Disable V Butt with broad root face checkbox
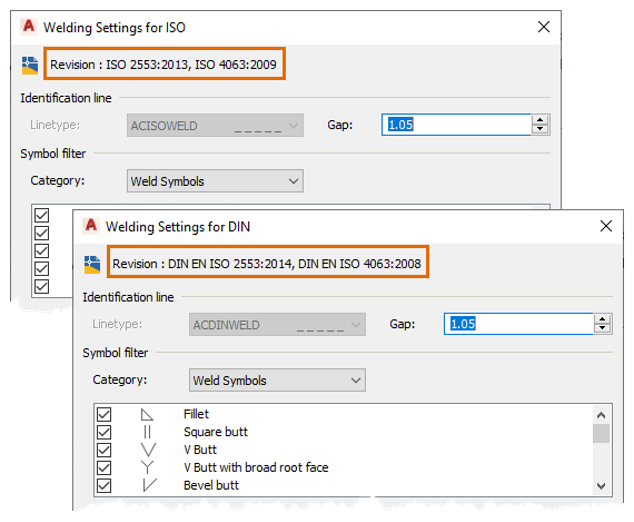Viewport: 634px width, 522px height. click(102, 468)
